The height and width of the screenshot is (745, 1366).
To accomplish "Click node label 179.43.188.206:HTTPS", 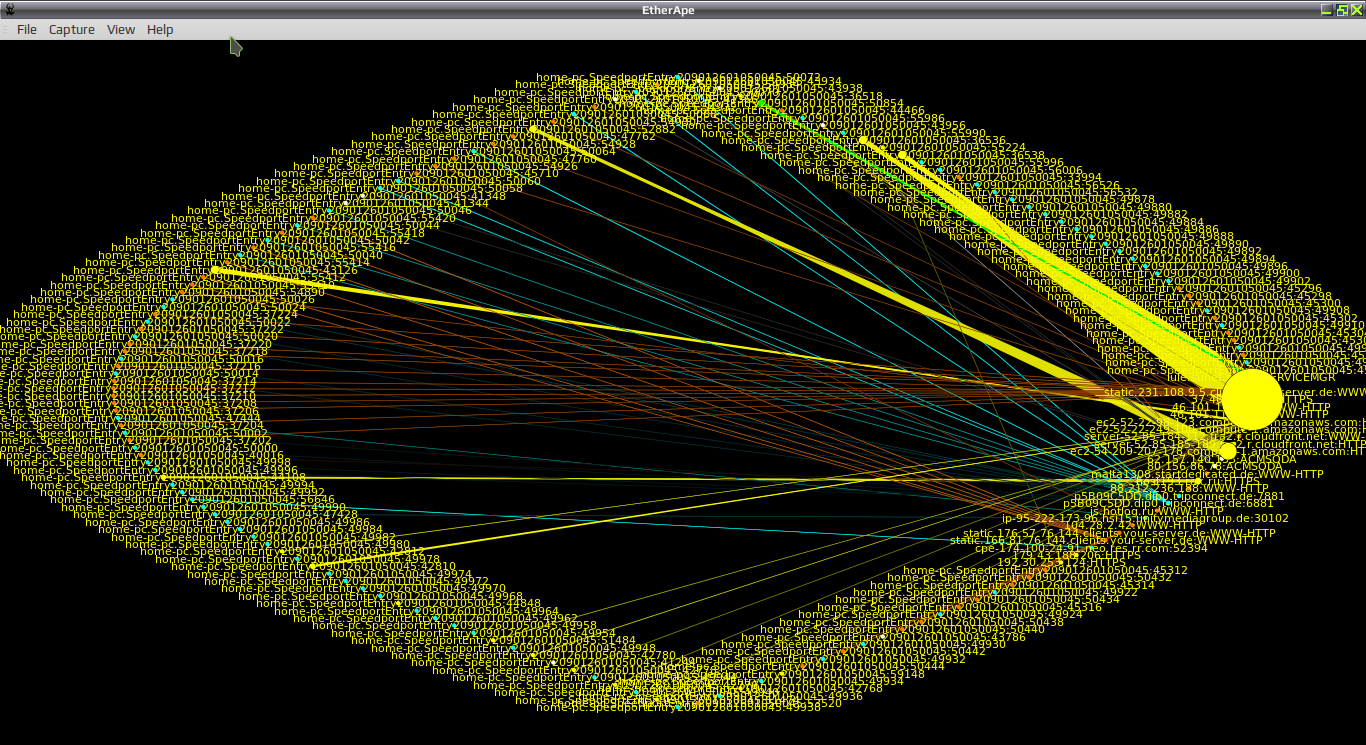I will (x=1076, y=554).
